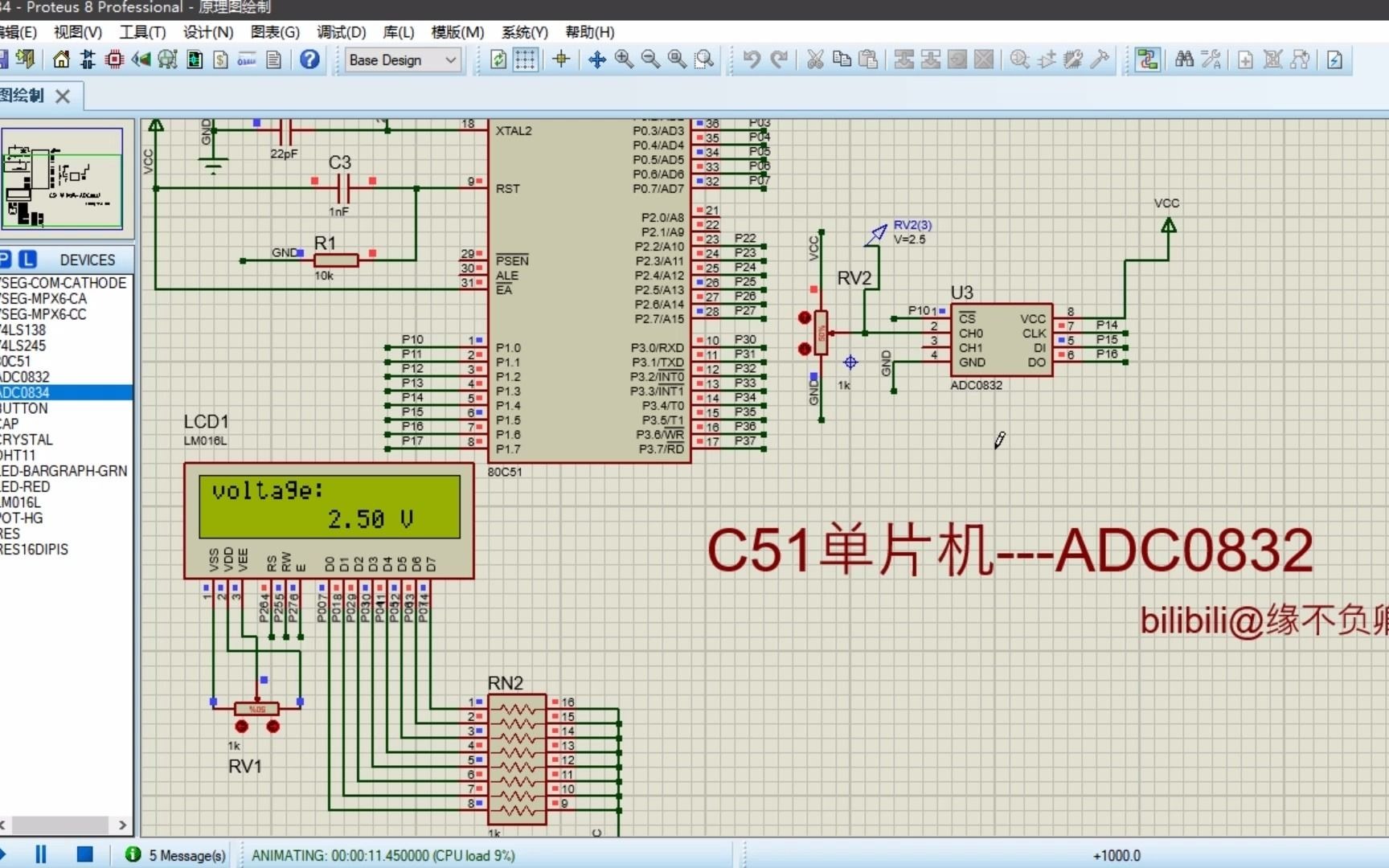
Task: Open the Base Design variant dropdown
Action: click(404, 60)
